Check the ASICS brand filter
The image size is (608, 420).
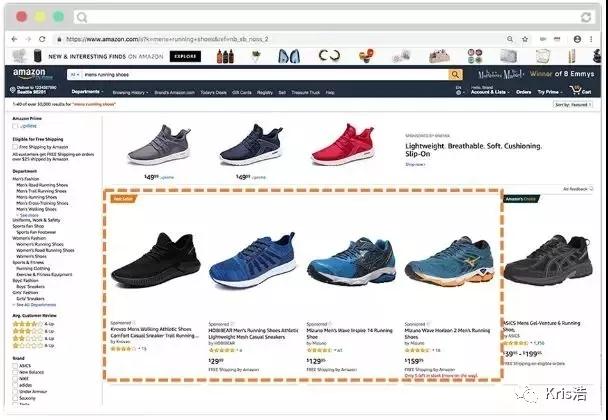(15, 366)
